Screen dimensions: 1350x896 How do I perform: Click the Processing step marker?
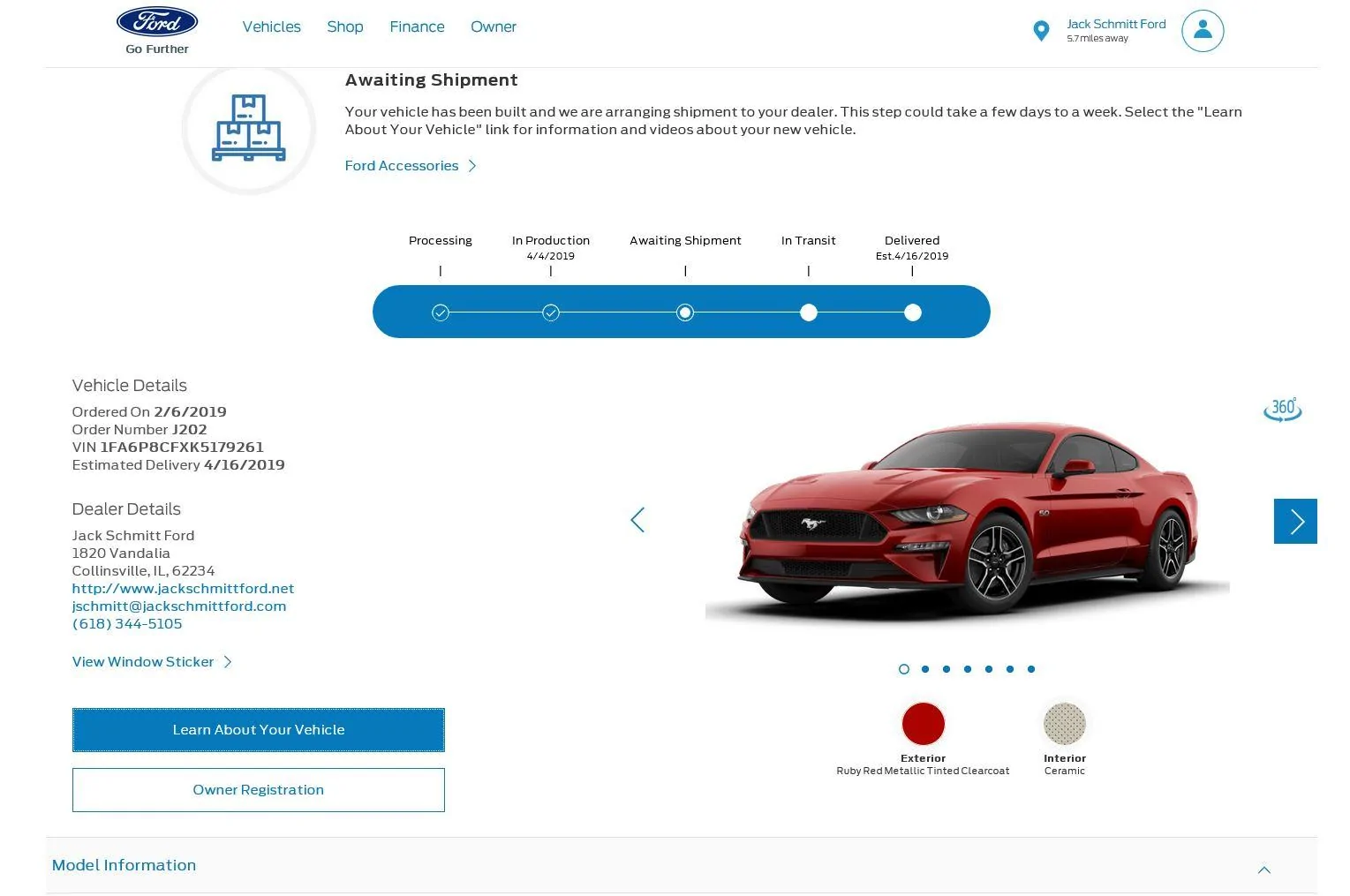click(441, 312)
